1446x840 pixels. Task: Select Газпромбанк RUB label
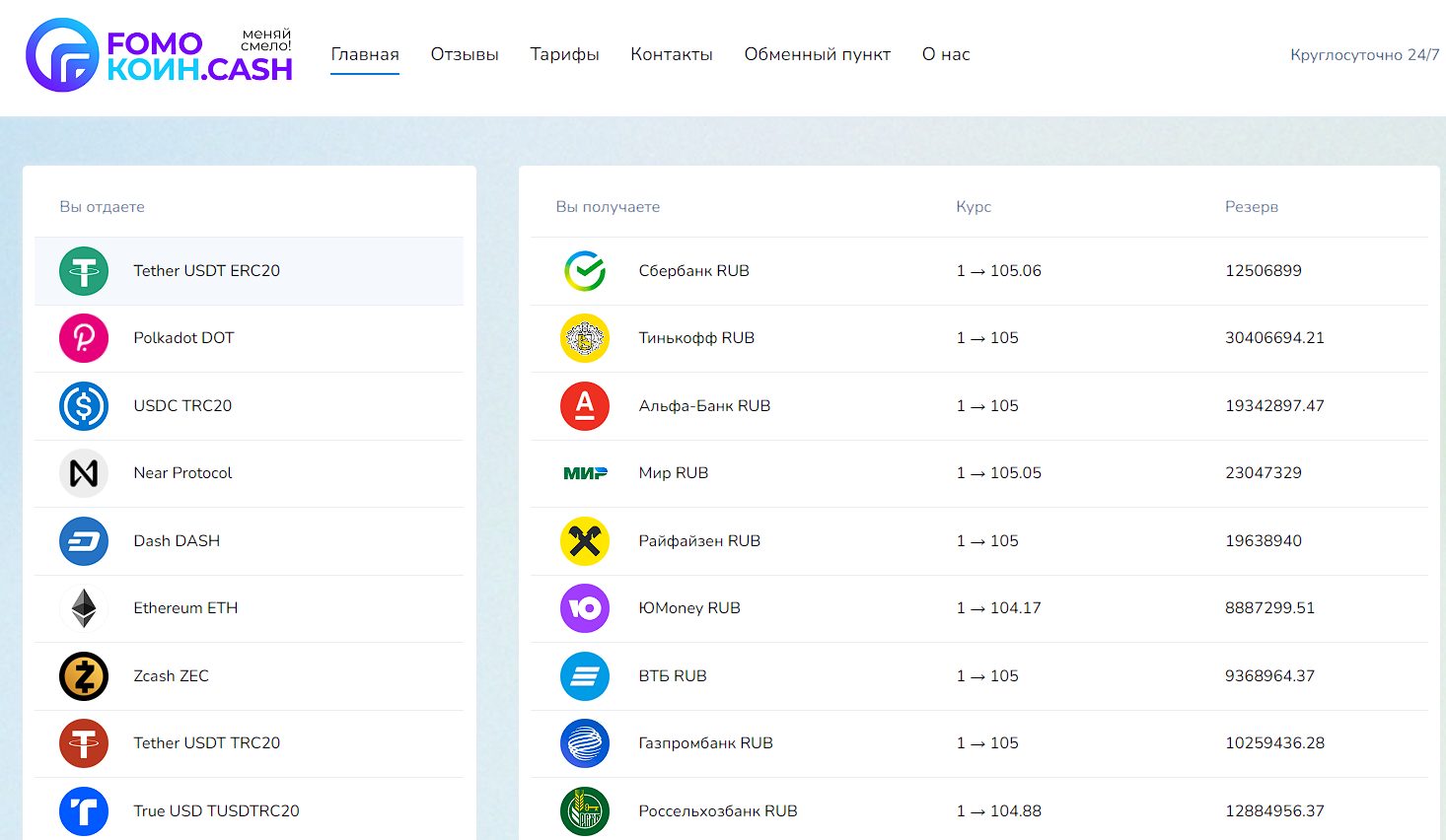point(705,743)
